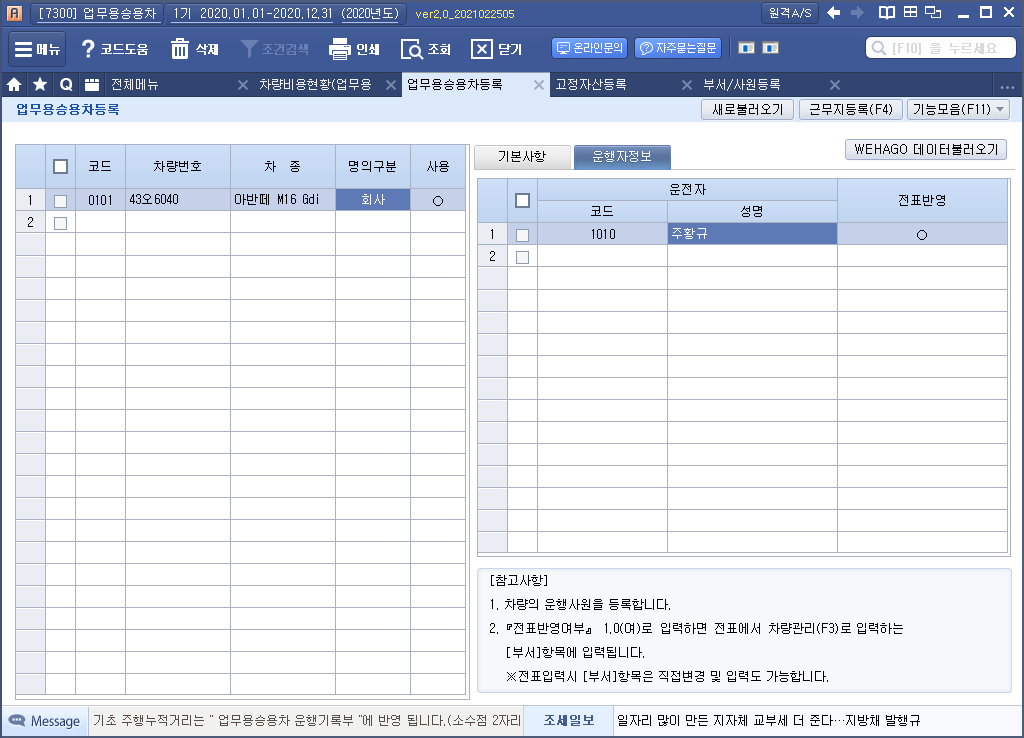Click vehicle code cell 0101

[x=101, y=200]
